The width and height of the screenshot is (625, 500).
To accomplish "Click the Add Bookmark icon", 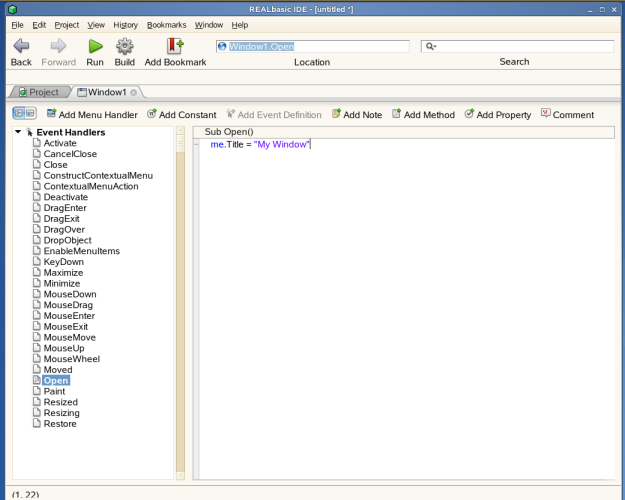I will click(175, 46).
